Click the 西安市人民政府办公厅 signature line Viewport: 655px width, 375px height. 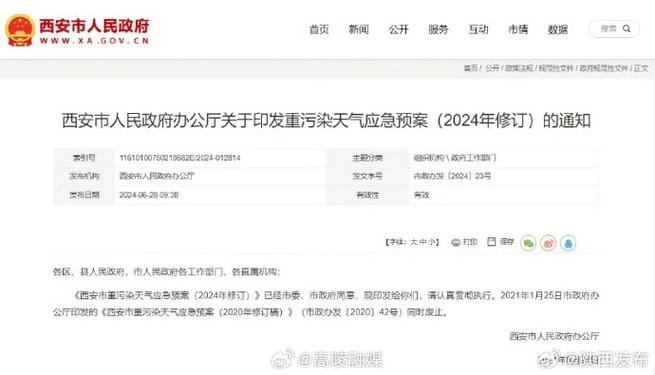coord(554,336)
